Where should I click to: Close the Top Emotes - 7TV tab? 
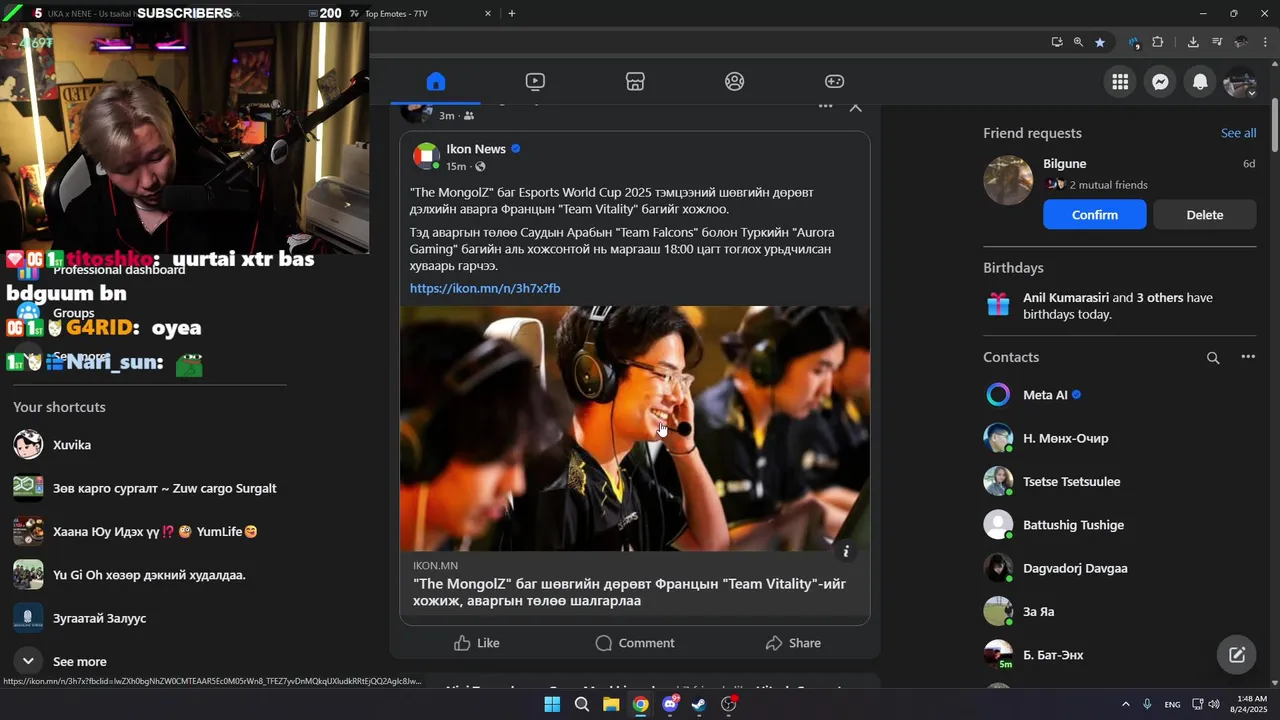pyautogui.click(x=488, y=14)
